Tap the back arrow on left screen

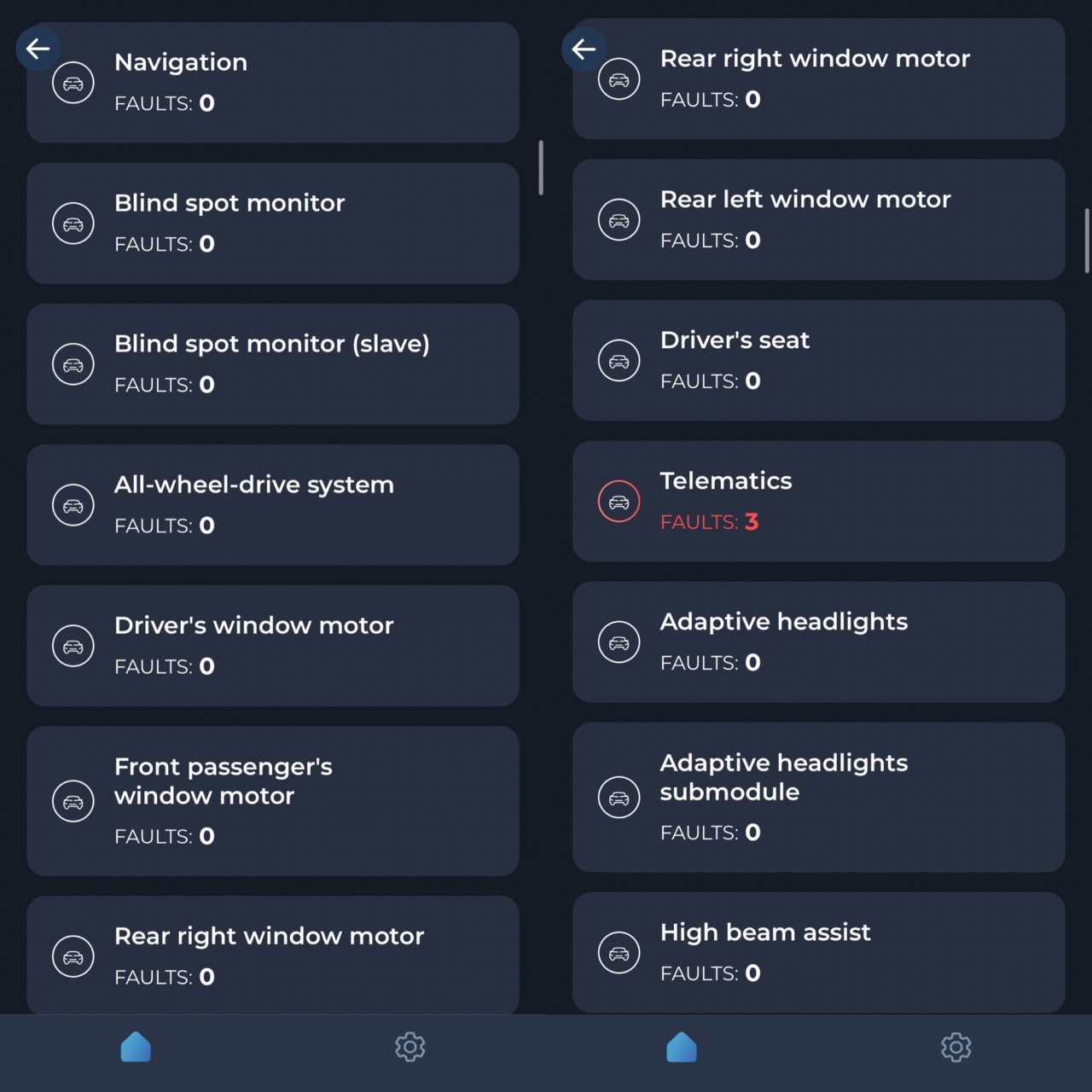tap(38, 49)
